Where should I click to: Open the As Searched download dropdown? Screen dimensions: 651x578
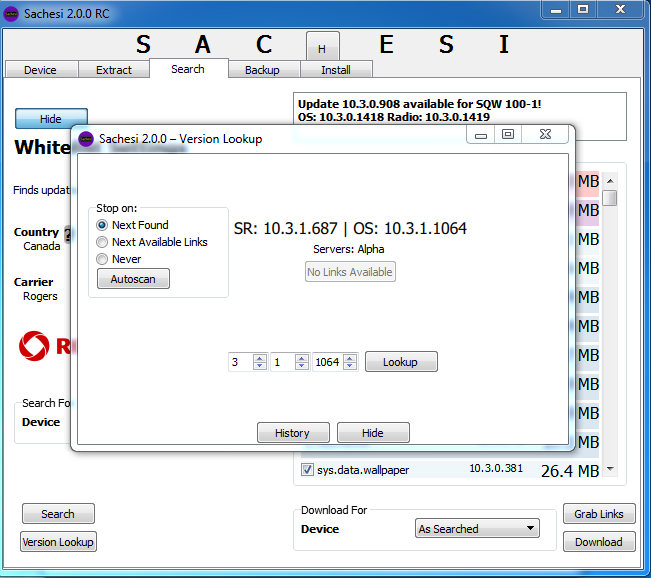click(477, 529)
